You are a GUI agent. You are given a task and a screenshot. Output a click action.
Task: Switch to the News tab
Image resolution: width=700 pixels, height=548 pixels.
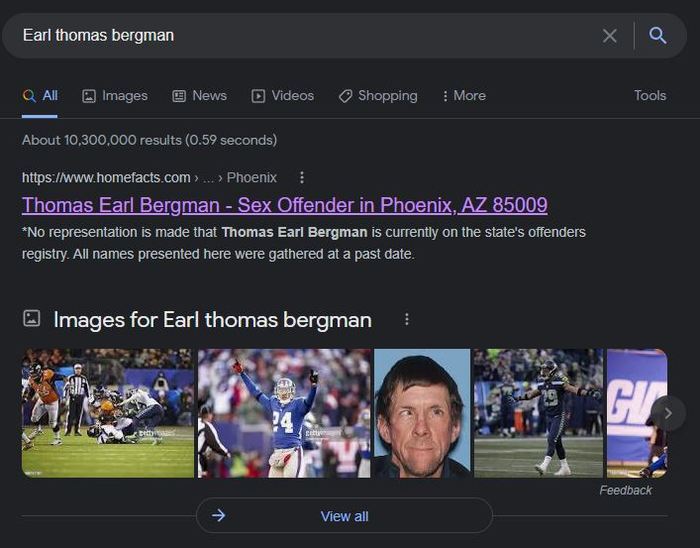coord(199,96)
